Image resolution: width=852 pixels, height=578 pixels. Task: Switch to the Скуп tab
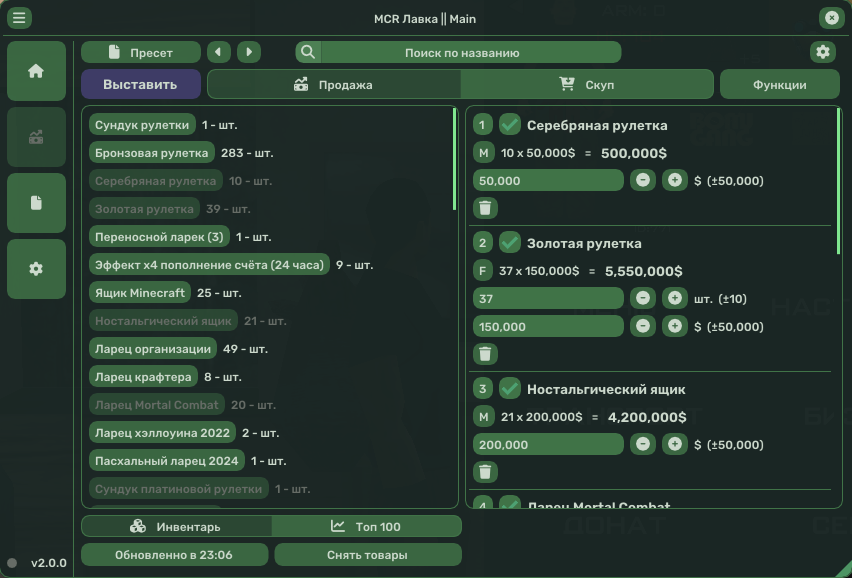coord(587,85)
